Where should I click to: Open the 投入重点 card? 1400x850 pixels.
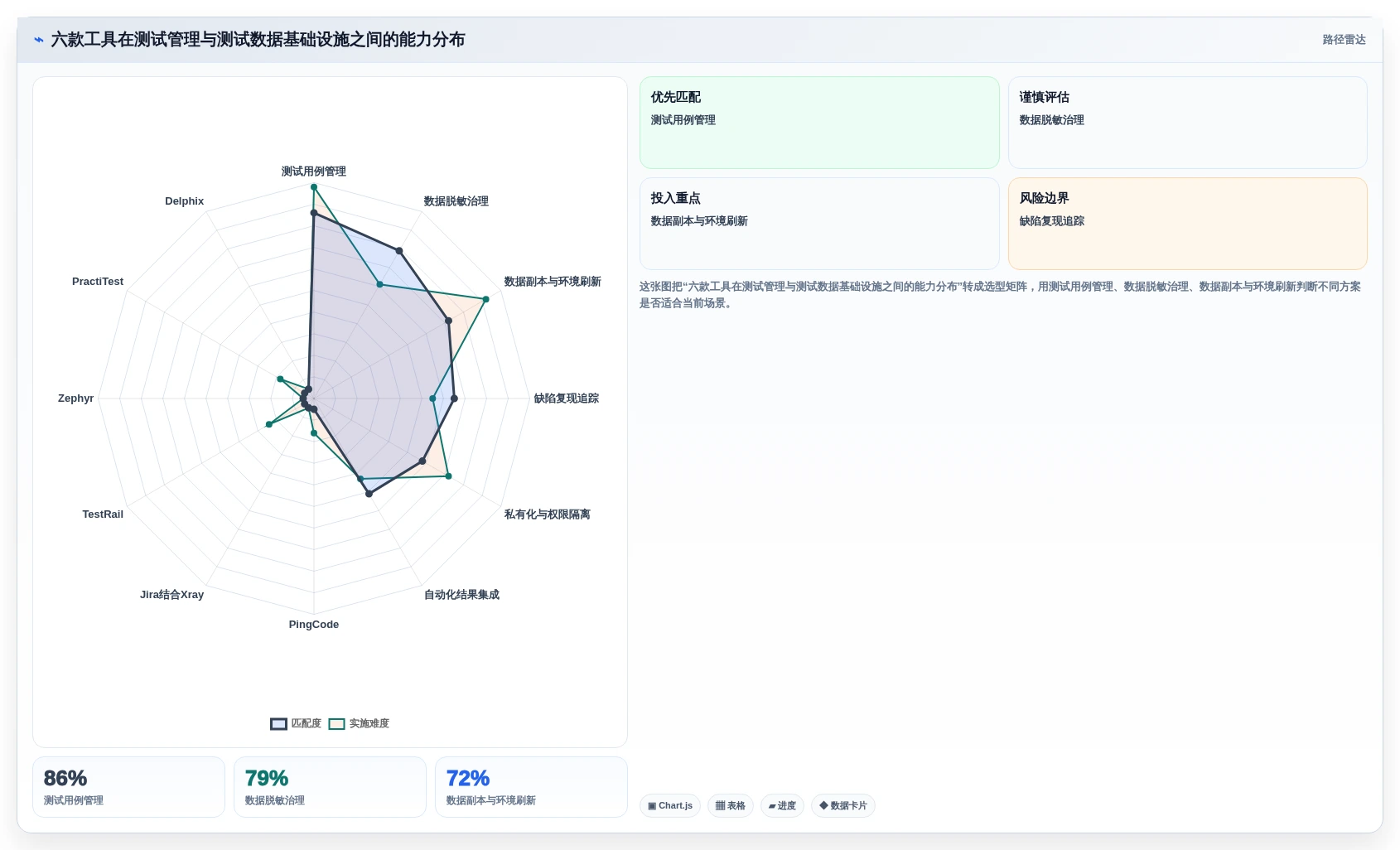(819, 224)
